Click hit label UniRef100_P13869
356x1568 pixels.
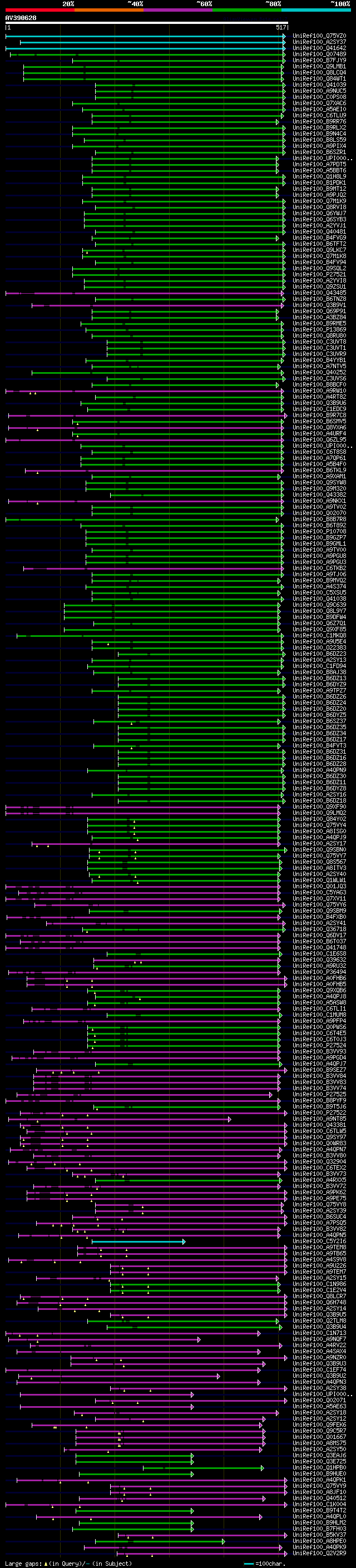pyautogui.click(x=319, y=329)
